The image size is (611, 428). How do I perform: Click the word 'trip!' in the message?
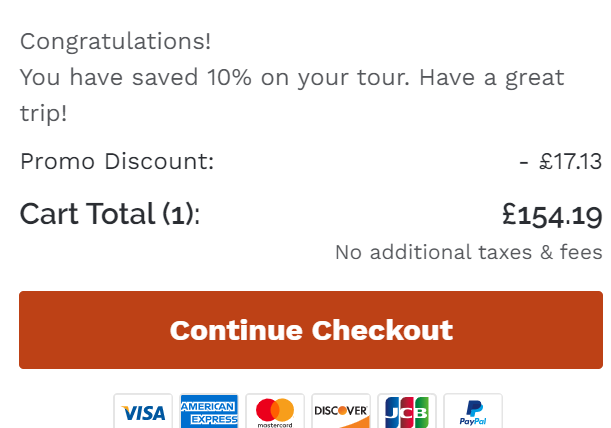point(43,113)
